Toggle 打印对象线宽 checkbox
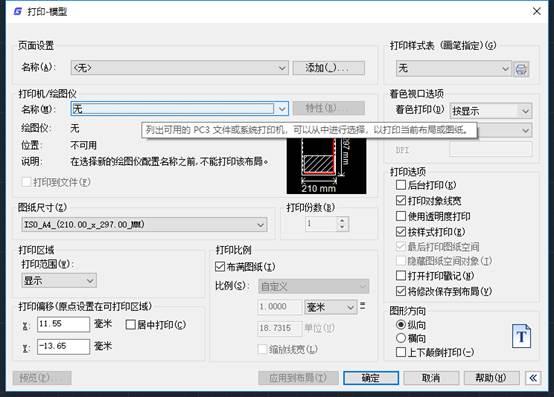This screenshot has width=554, height=397. coord(401,201)
